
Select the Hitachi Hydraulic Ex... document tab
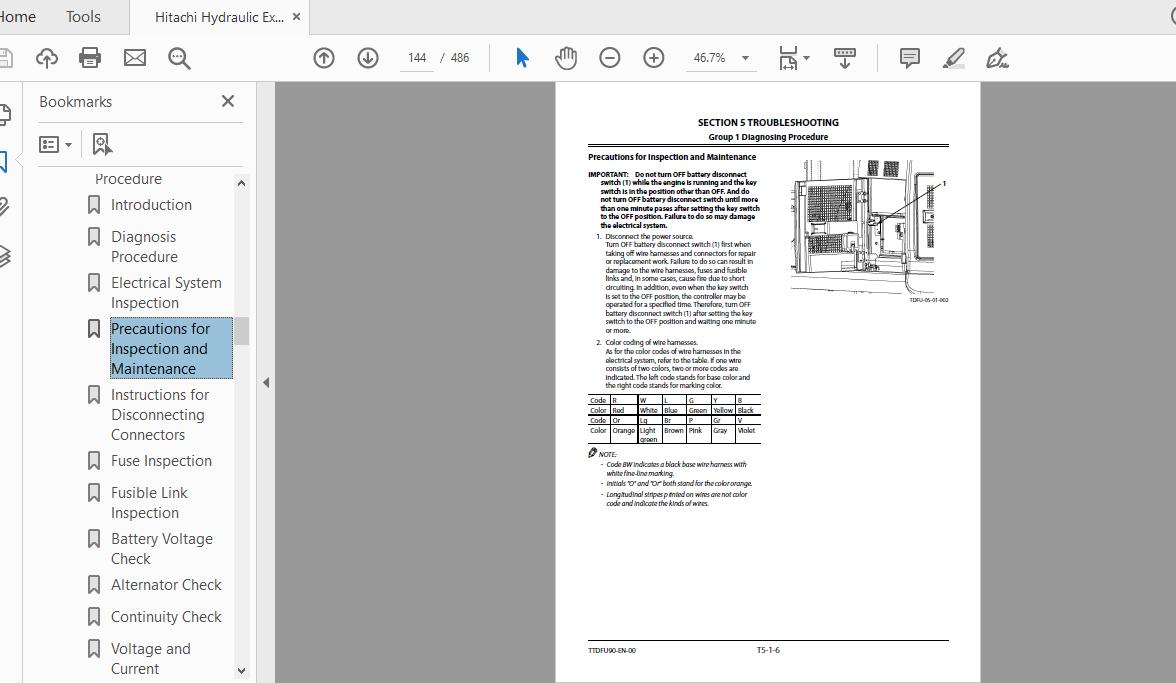click(219, 17)
